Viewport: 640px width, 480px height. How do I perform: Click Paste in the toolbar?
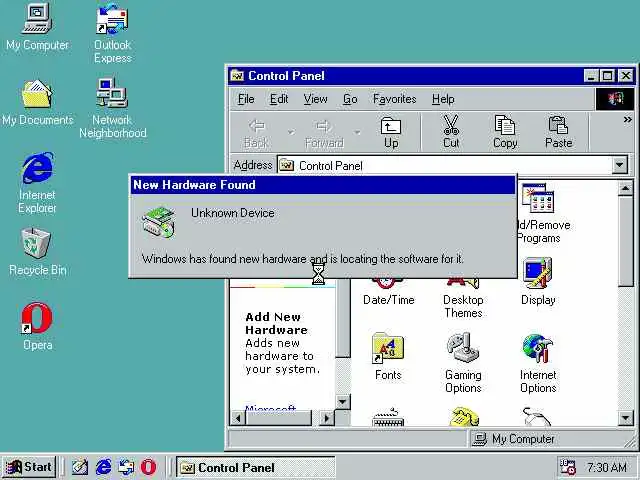click(x=558, y=133)
